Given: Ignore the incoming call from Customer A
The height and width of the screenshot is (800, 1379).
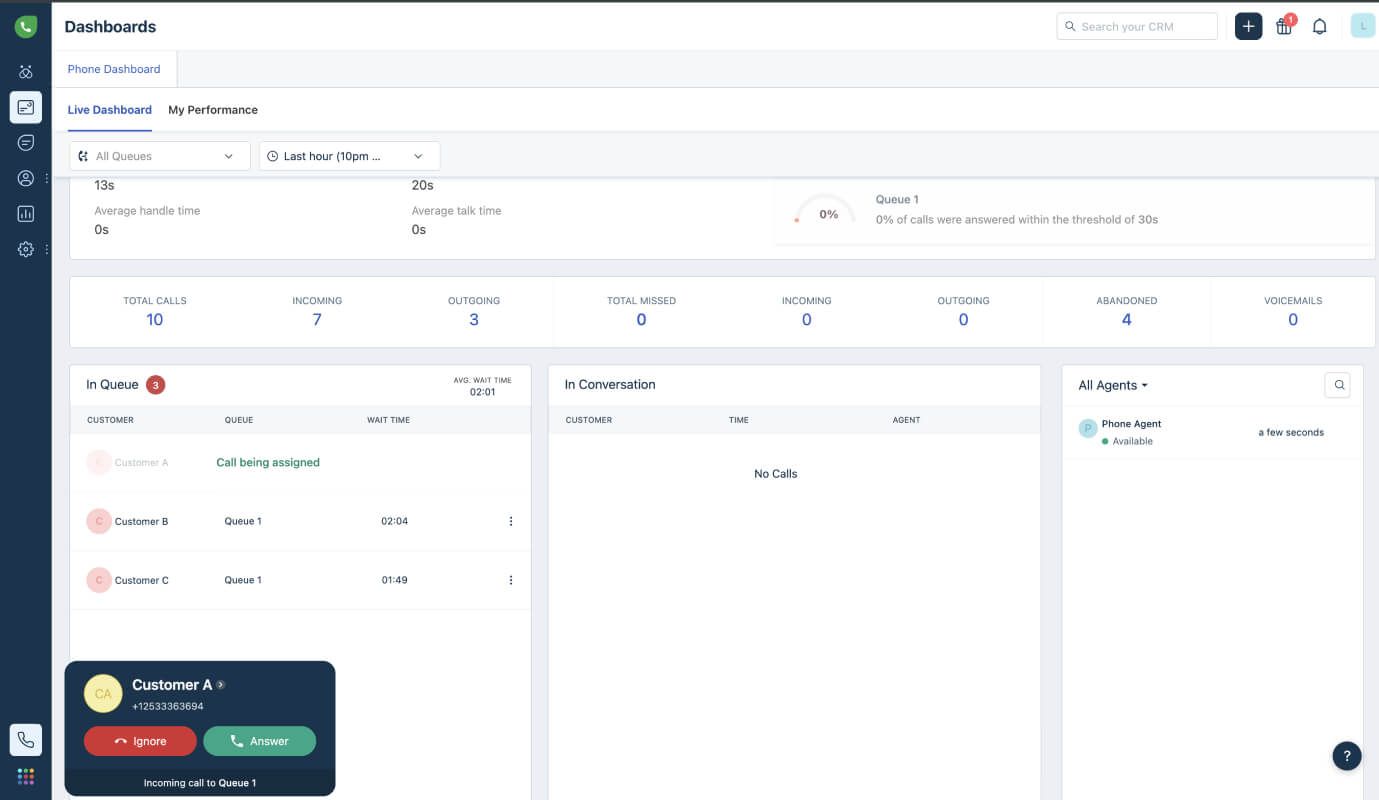Looking at the screenshot, I should pyautogui.click(x=140, y=741).
